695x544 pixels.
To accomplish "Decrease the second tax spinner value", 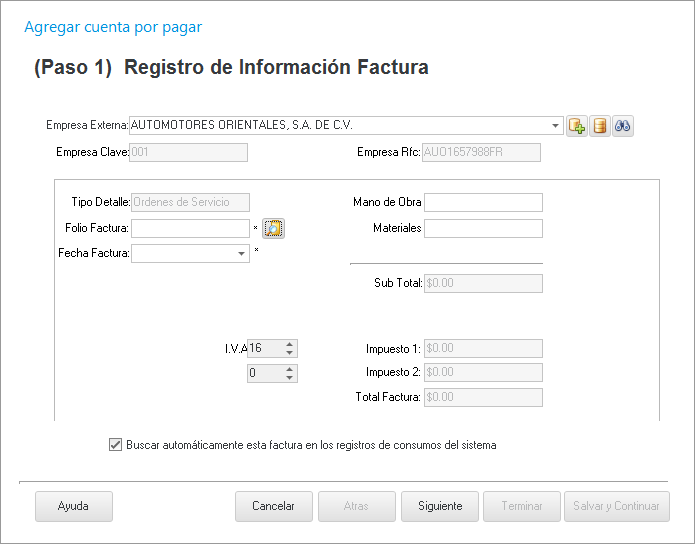I will pos(290,378).
